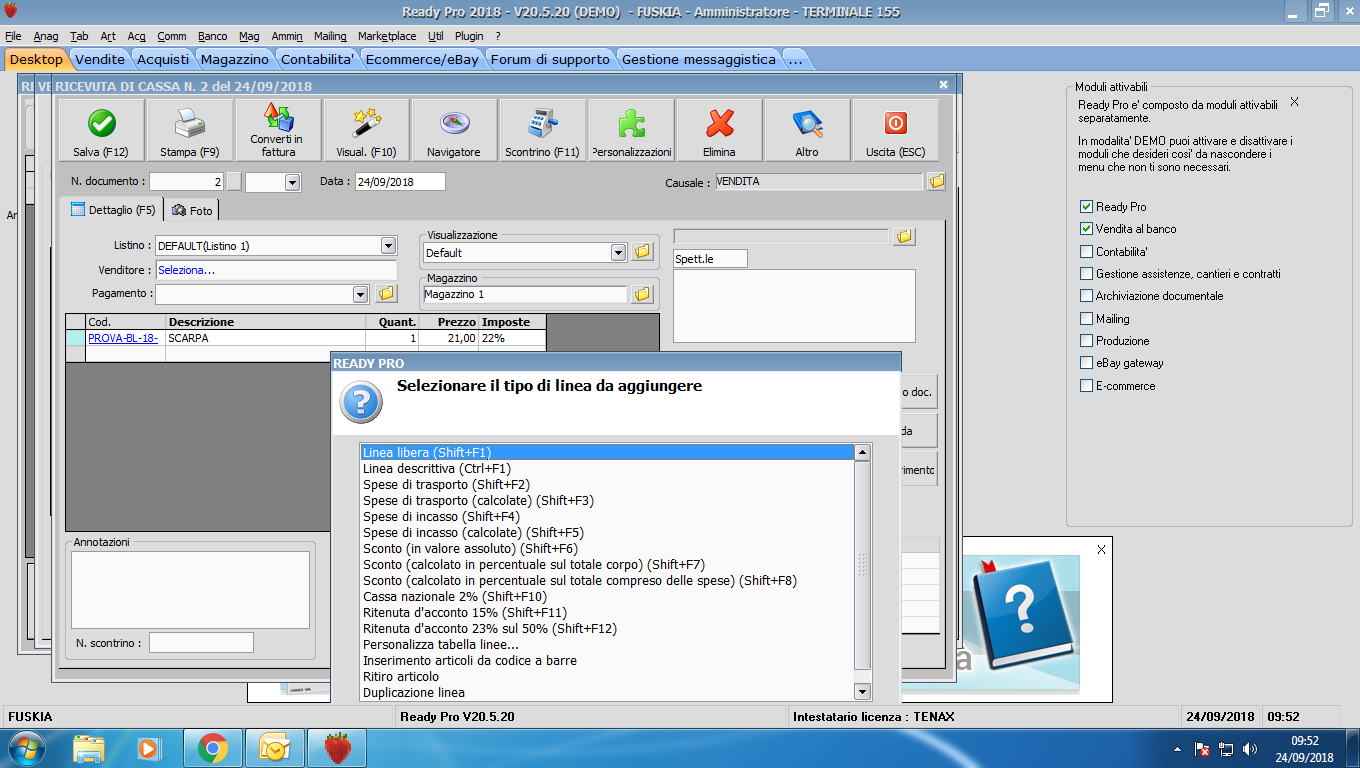Switch to the Vendite tab

click(100, 59)
